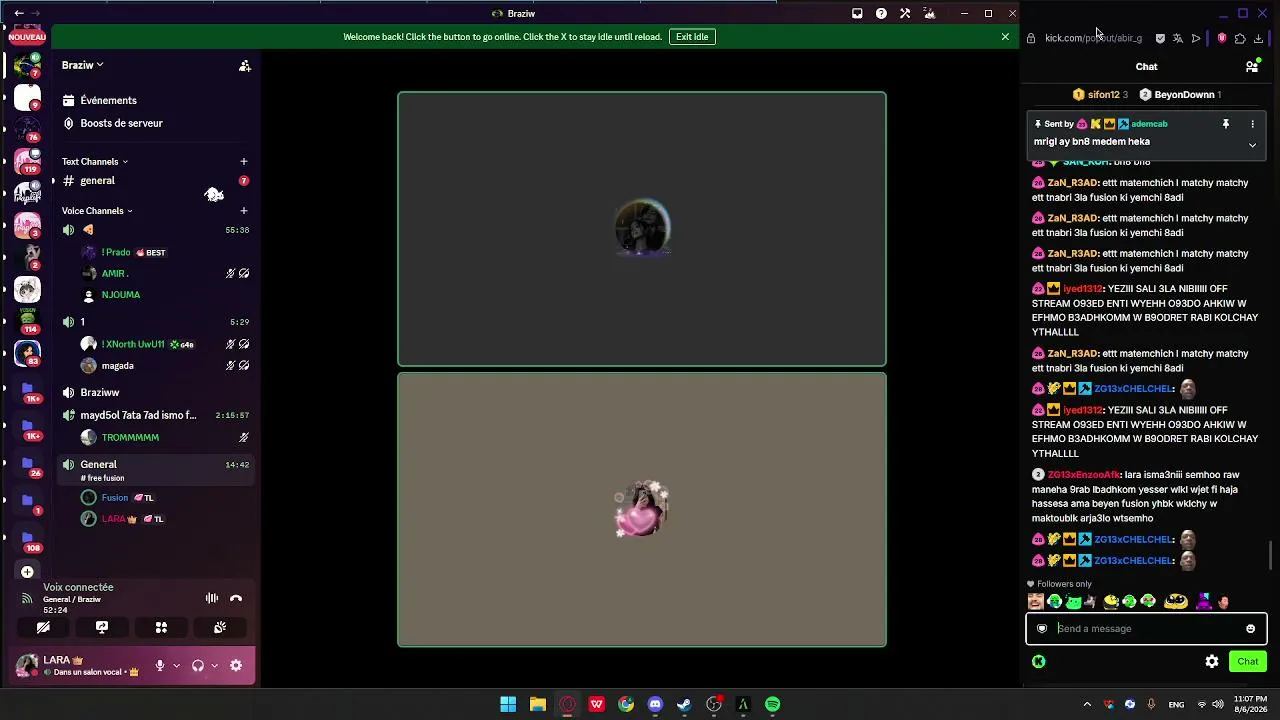This screenshot has height=720, width=1280.
Task: Open Spotify from the taskbar
Action: 773,704
